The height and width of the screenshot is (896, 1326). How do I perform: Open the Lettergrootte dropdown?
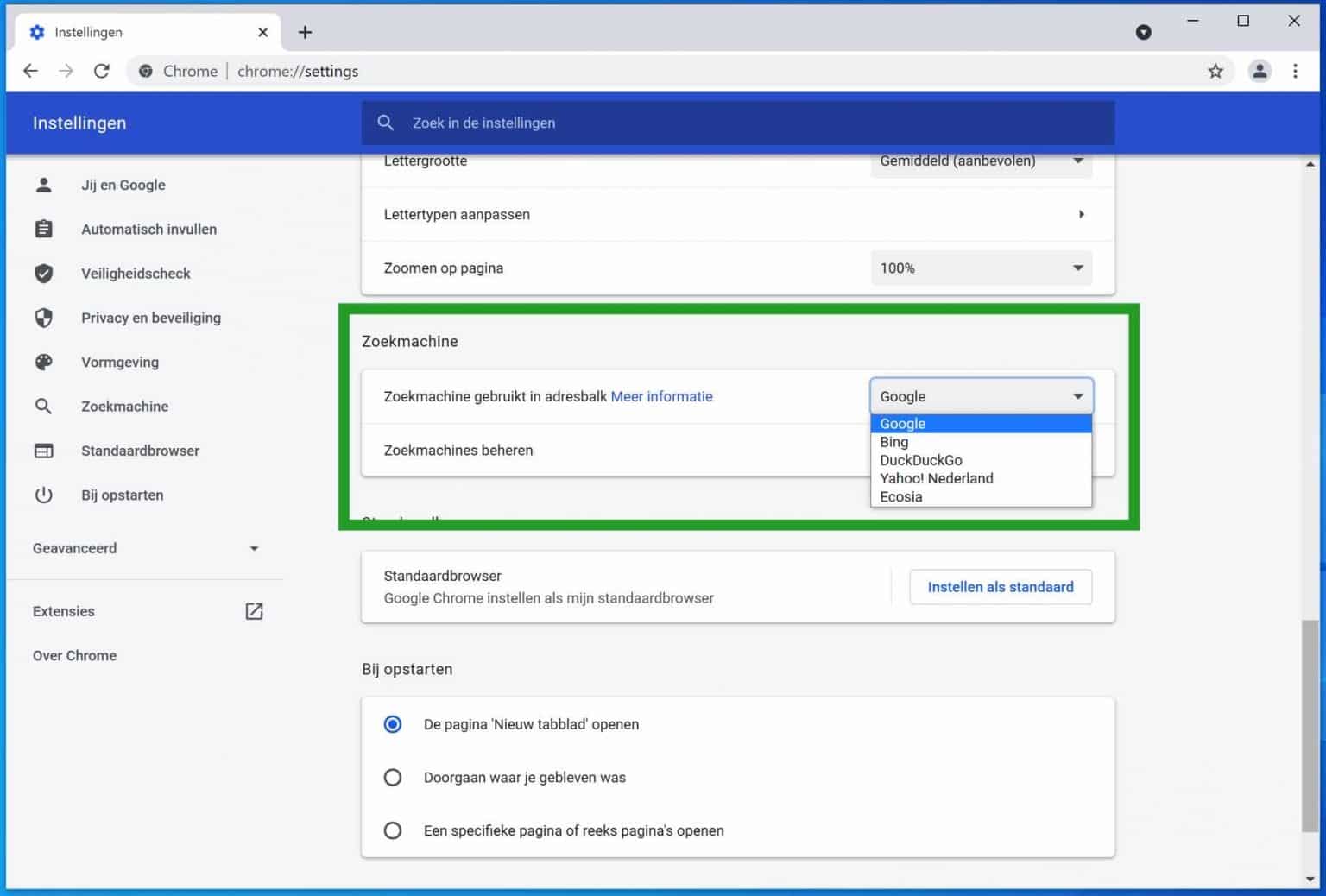click(x=982, y=161)
